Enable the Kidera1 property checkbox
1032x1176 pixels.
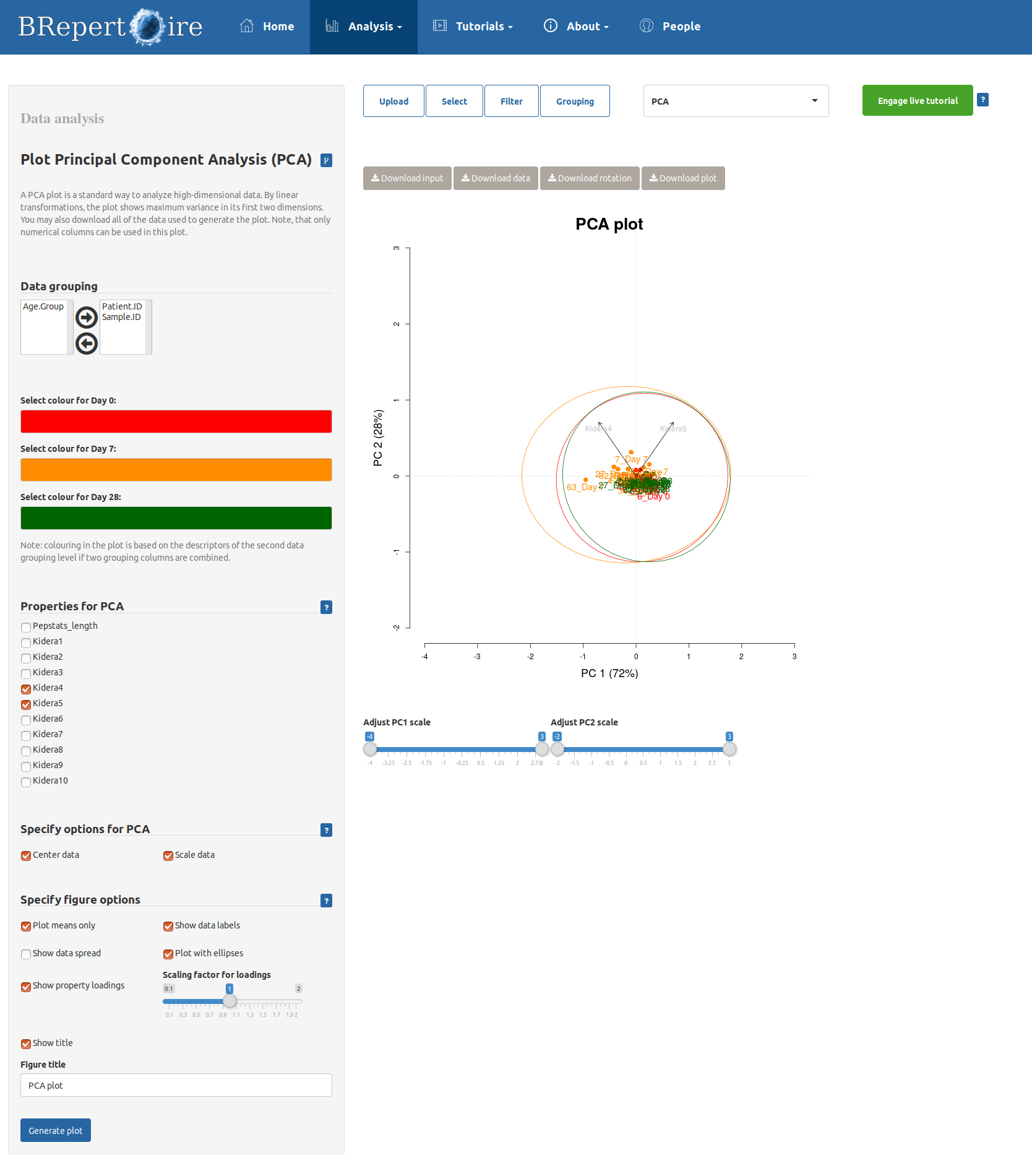pos(26,642)
